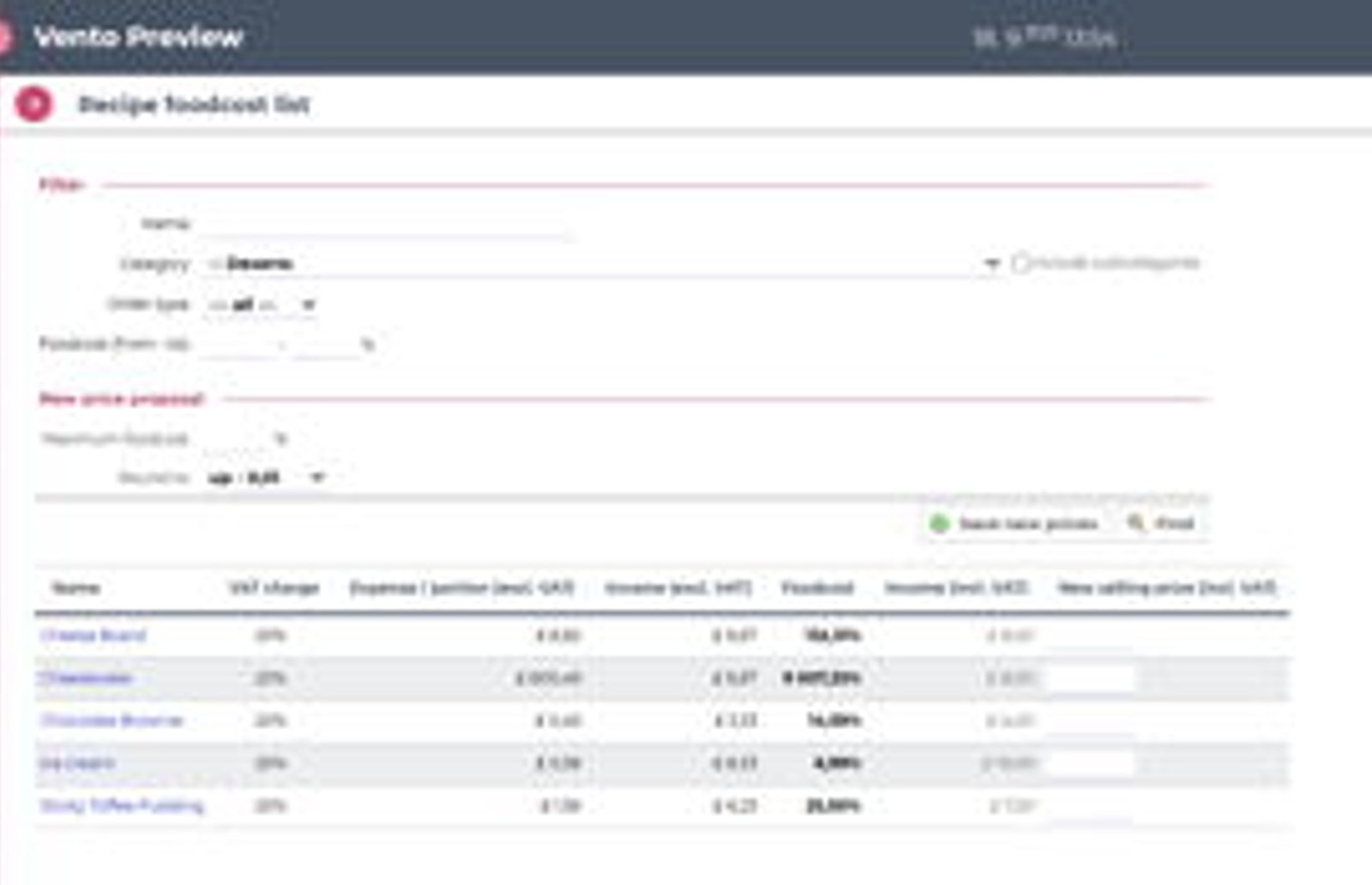
Task: Click the Filter section heading
Action: (60, 185)
